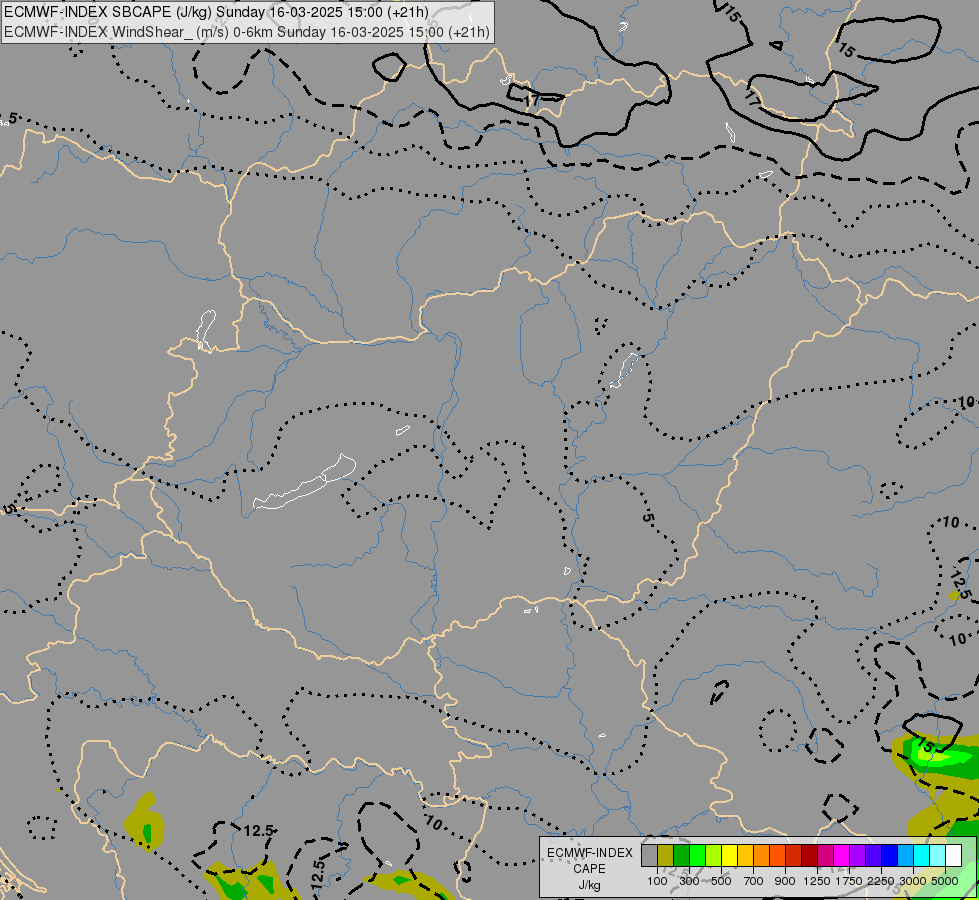
Task: Click the WindShear 0-6km title line
Action: 247,32
